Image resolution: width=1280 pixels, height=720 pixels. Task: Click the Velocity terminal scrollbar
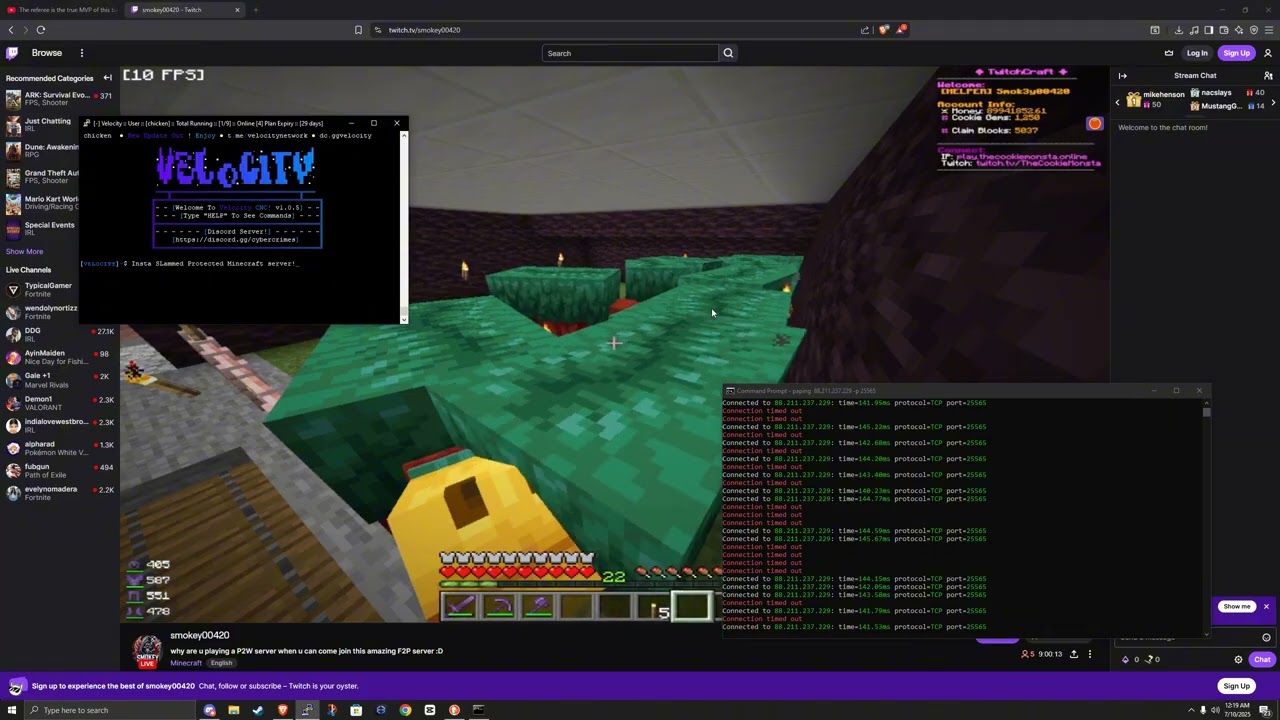point(404,228)
